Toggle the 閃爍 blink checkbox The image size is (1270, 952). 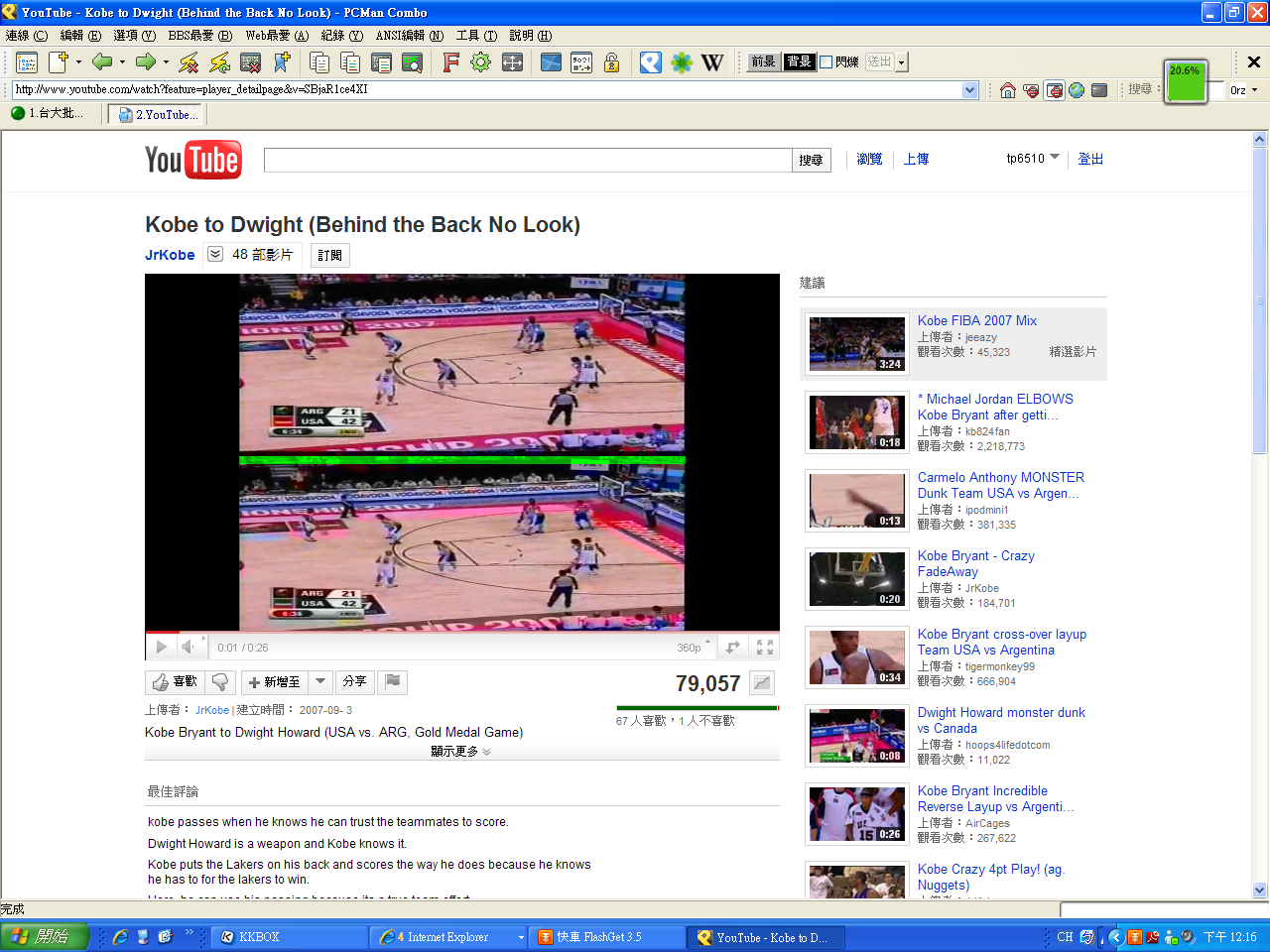(825, 62)
